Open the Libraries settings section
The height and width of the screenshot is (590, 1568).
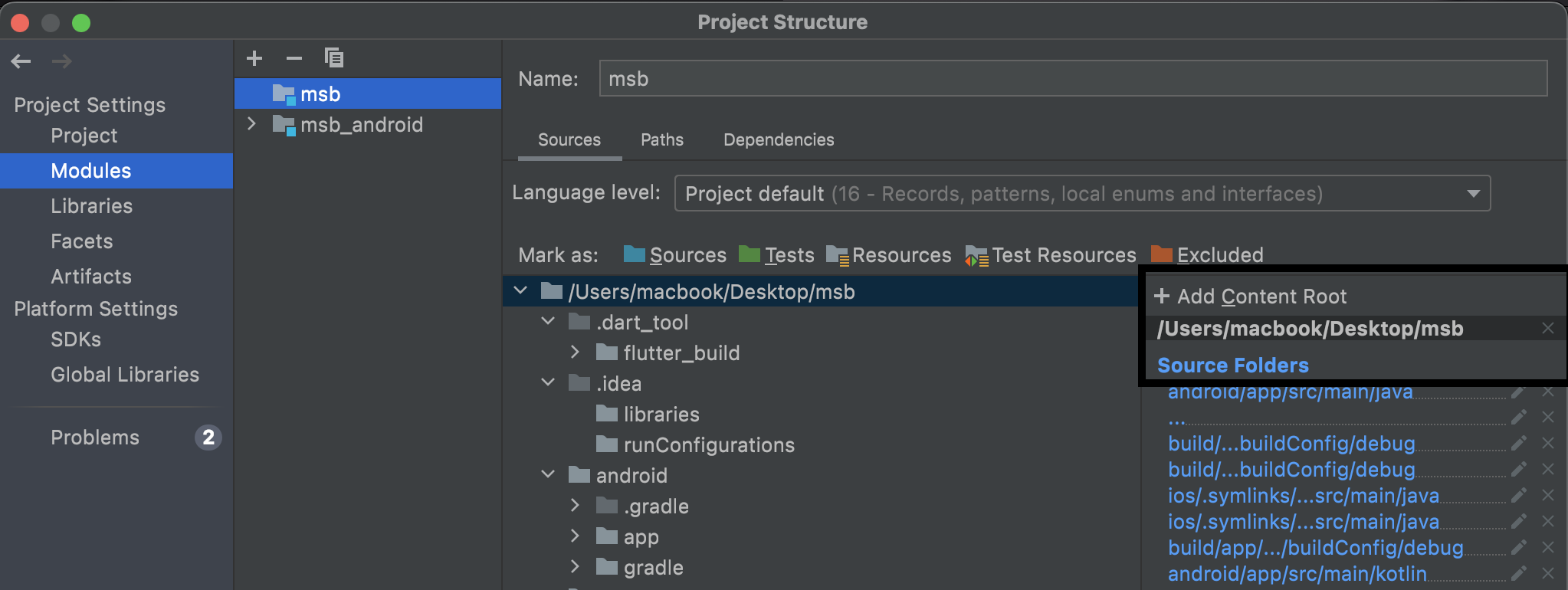pos(91,206)
